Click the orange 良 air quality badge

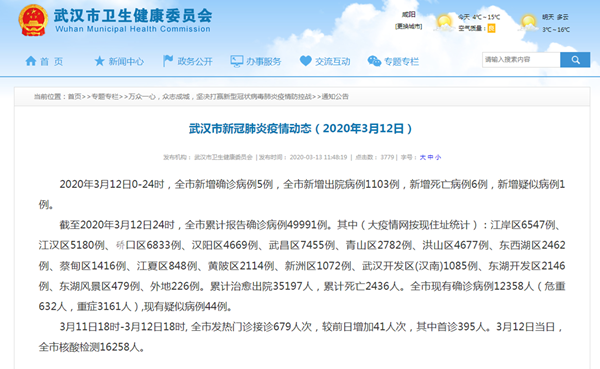pyautogui.click(x=491, y=28)
